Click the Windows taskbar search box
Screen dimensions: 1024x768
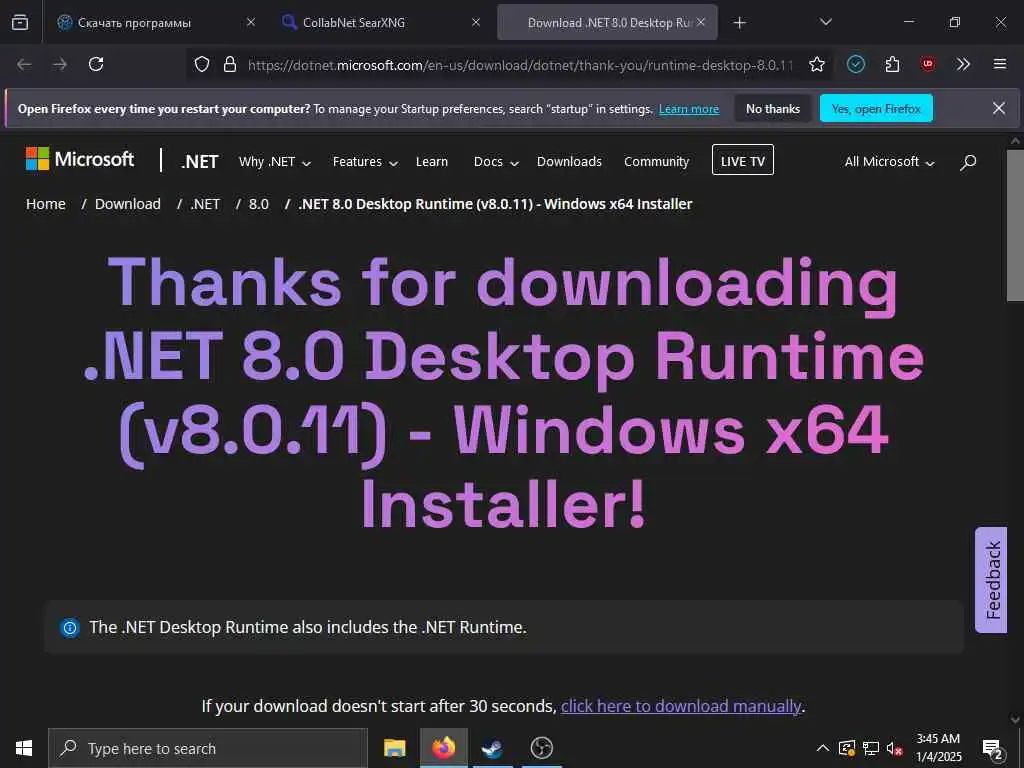(208, 748)
